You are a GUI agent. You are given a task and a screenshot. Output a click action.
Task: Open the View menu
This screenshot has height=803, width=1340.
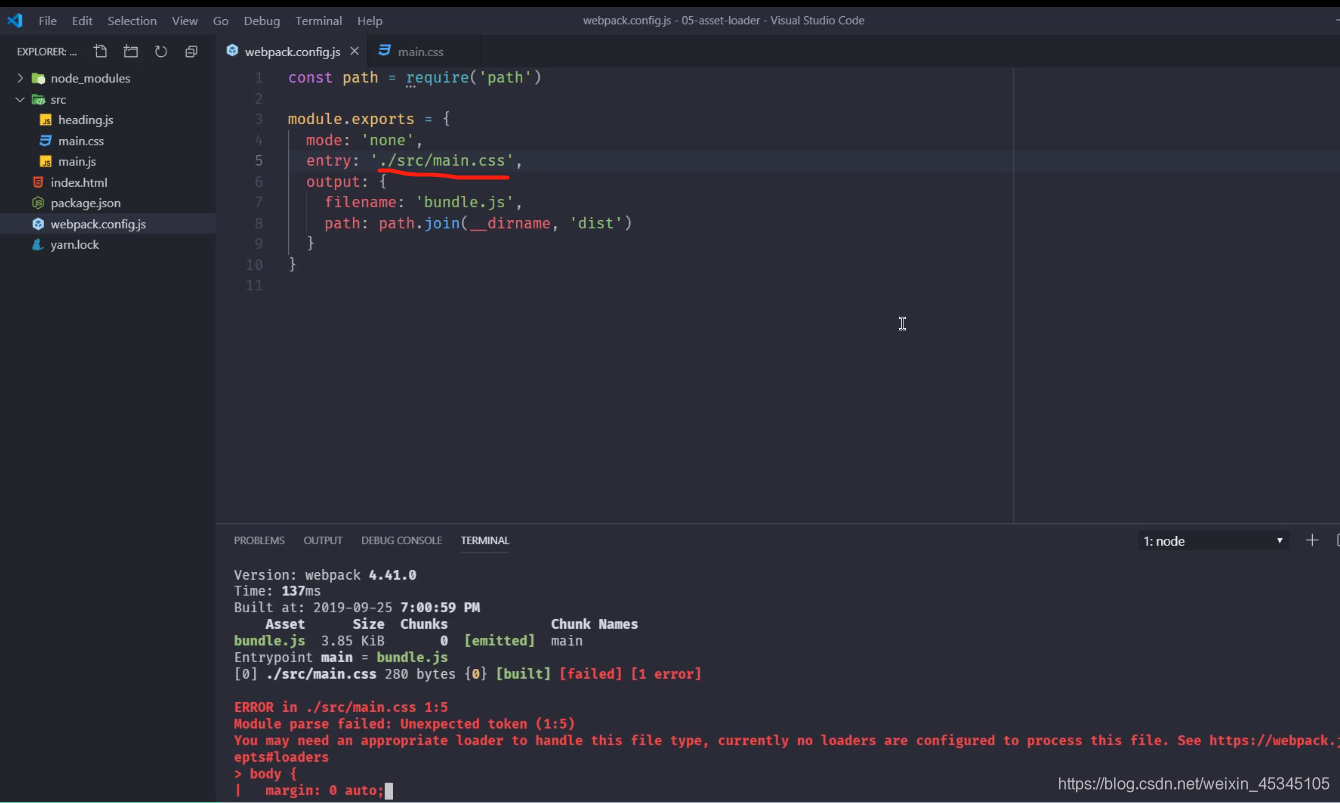(x=185, y=21)
